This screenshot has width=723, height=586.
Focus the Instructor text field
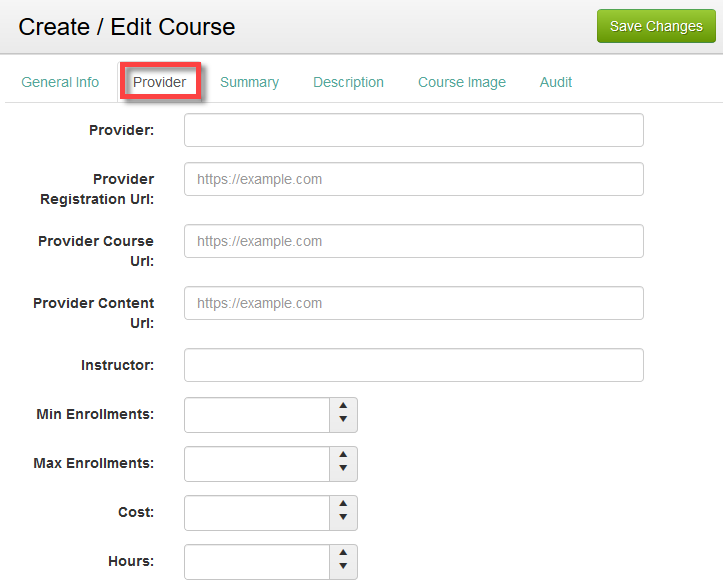[x=414, y=365]
